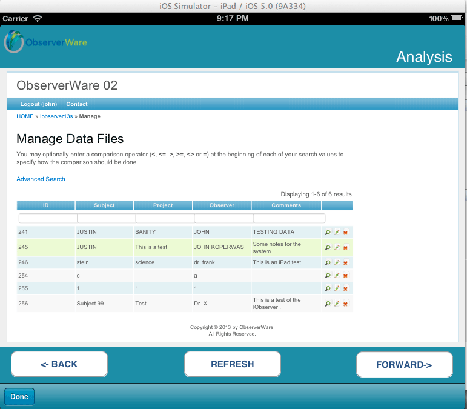467x409 pixels.
Task: Click the 9:17 PM status bar clock
Action: click(232, 18)
